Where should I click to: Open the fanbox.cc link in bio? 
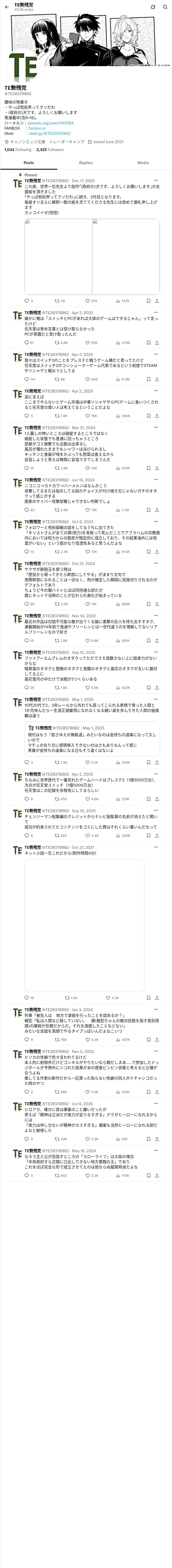[x=37, y=128]
